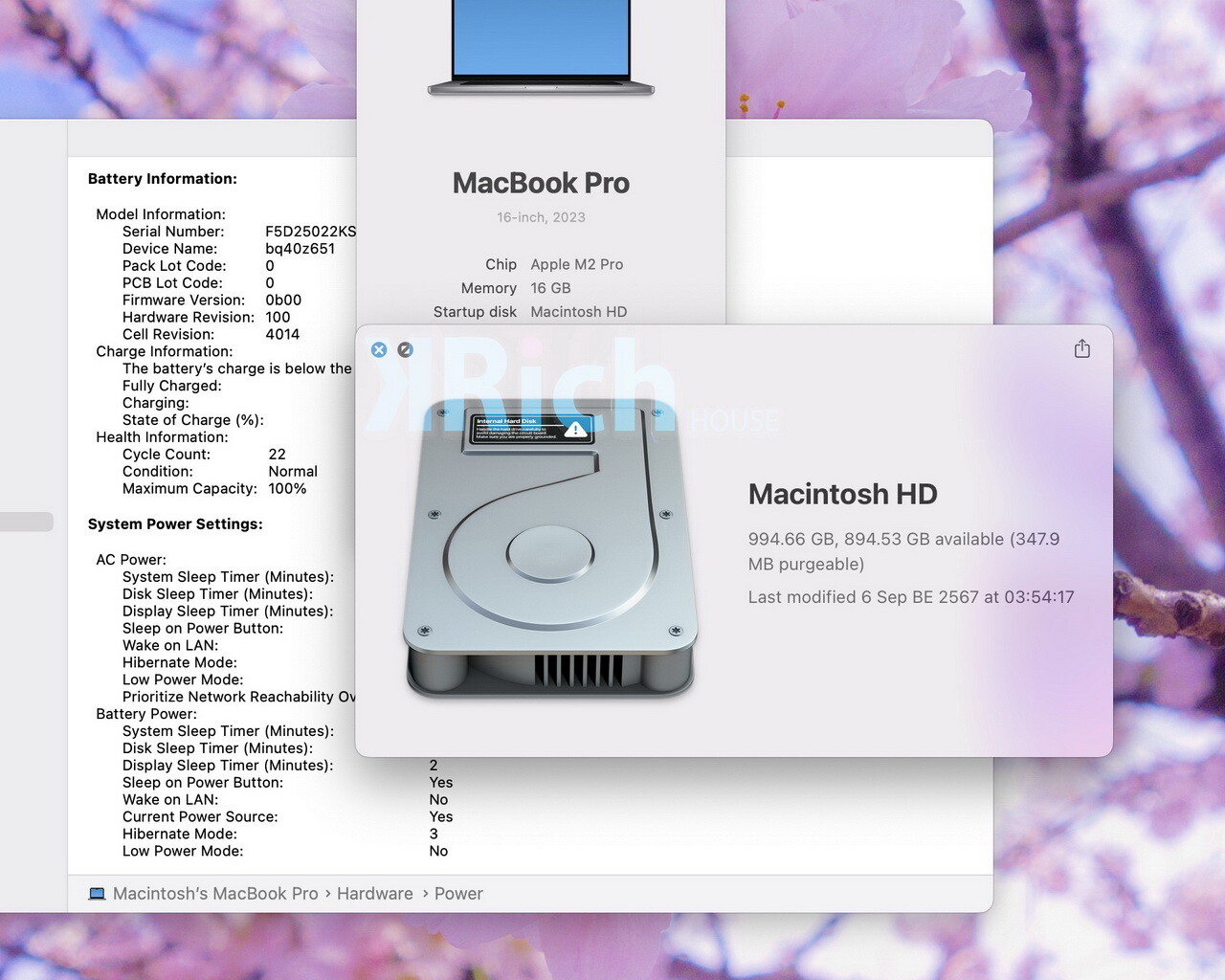Click the Prioritize Network Reachability label
1225x980 pixels.
pyautogui.click(x=239, y=697)
